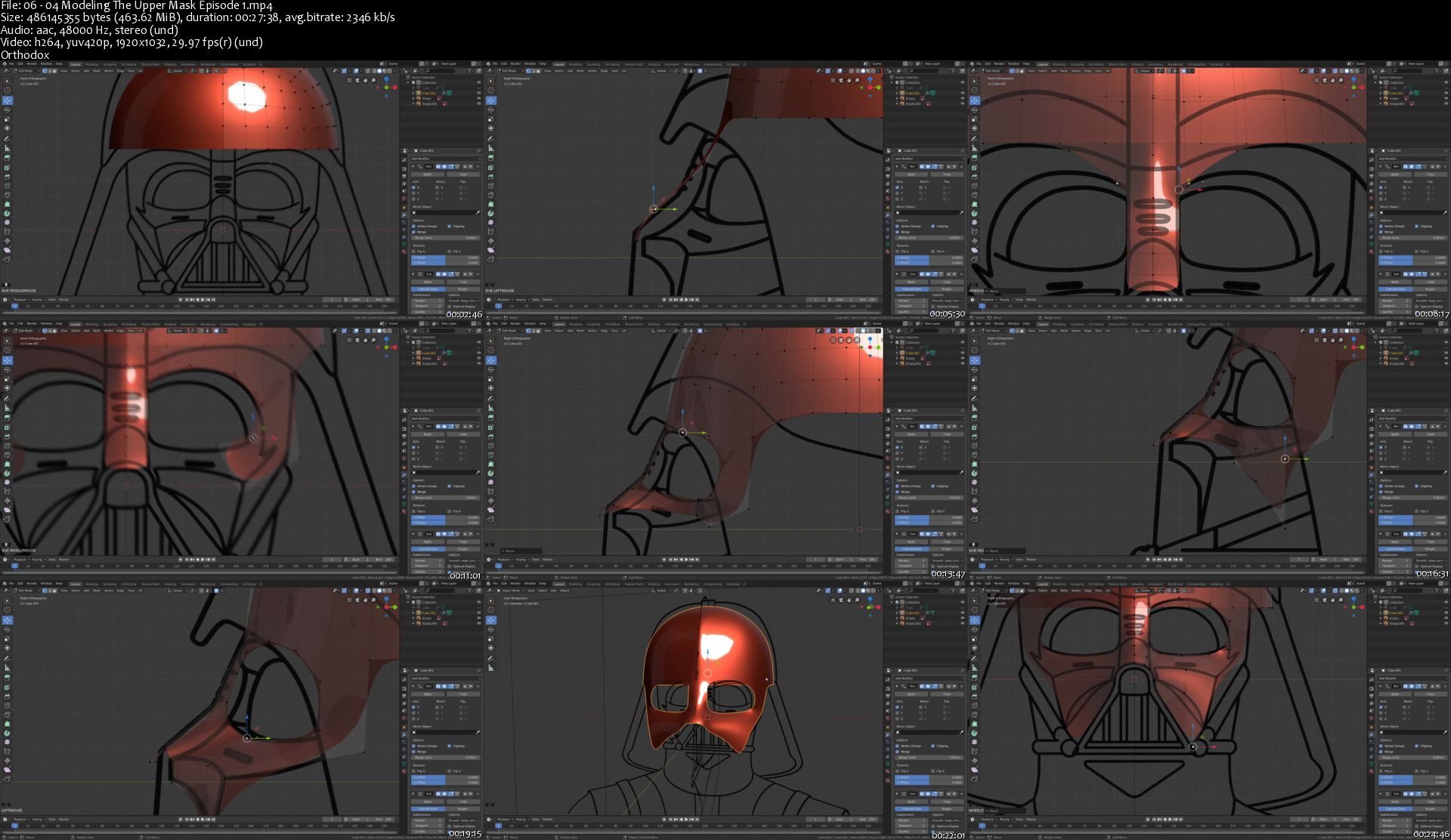Select the Inset Faces tool in 00:02:46 frame

click(x=8, y=168)
